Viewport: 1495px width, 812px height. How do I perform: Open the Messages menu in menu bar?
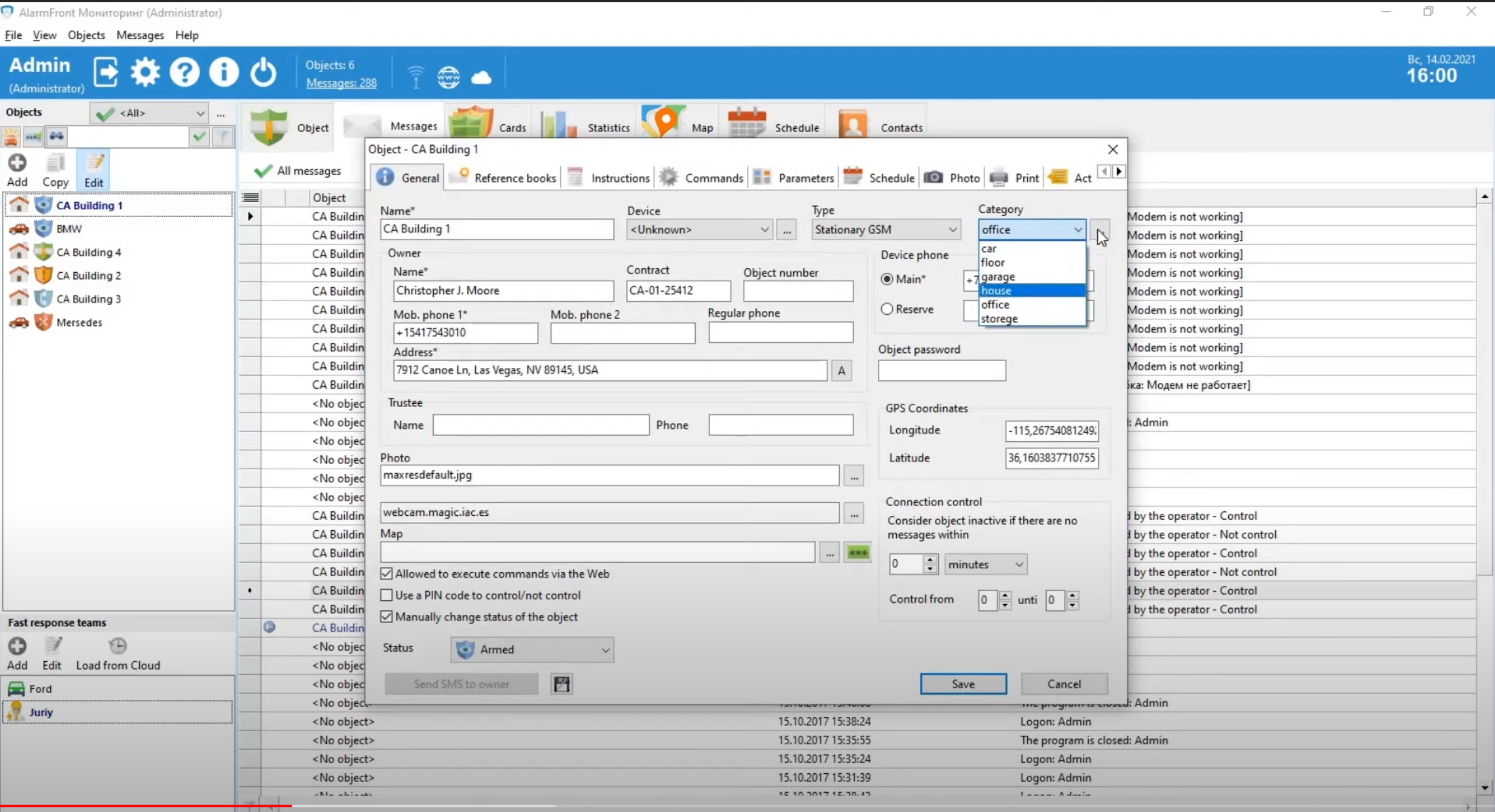tap(140, 35)
